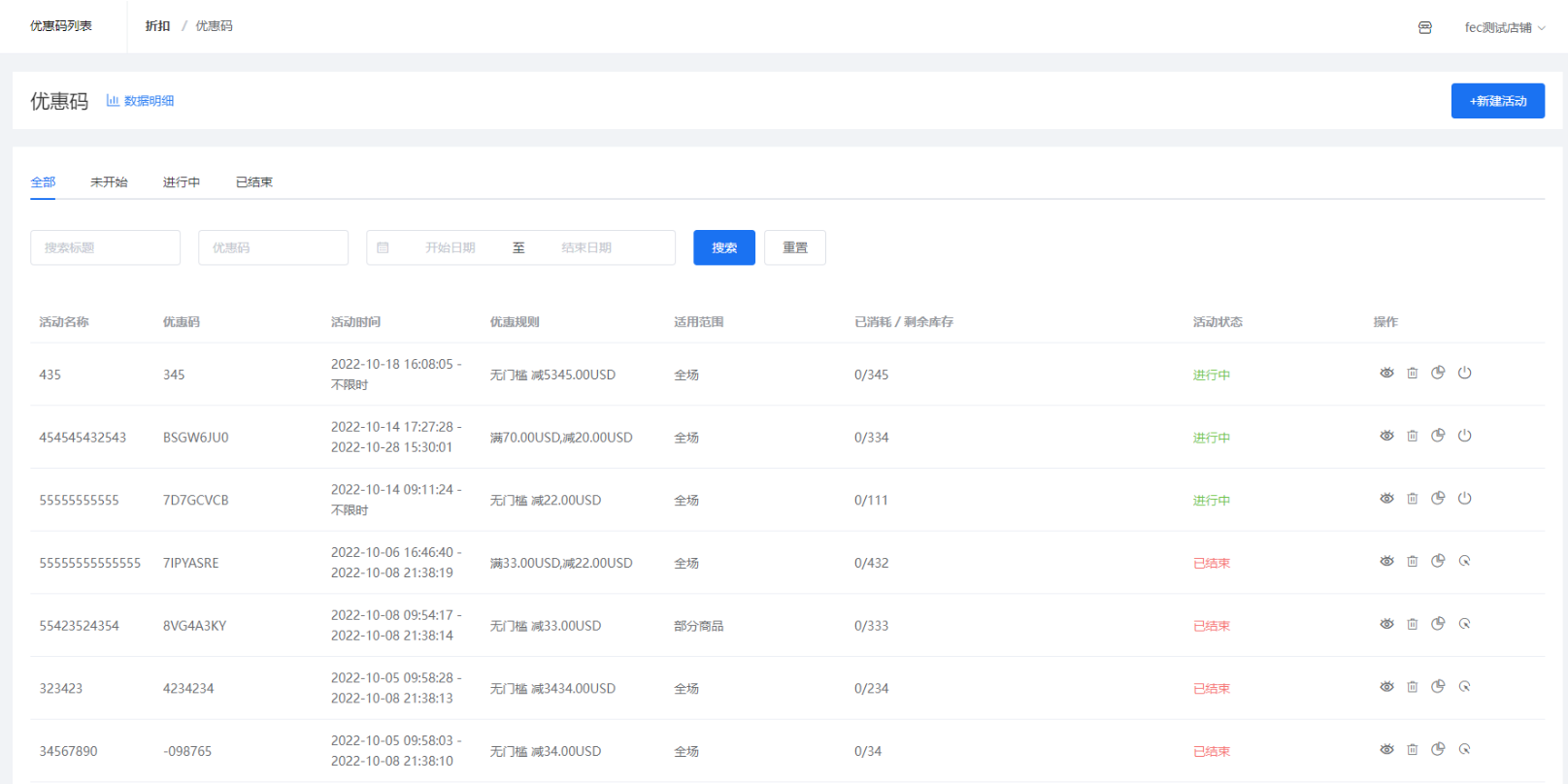
Task: Open the store icon in top bar
Action: point(1425,27)
